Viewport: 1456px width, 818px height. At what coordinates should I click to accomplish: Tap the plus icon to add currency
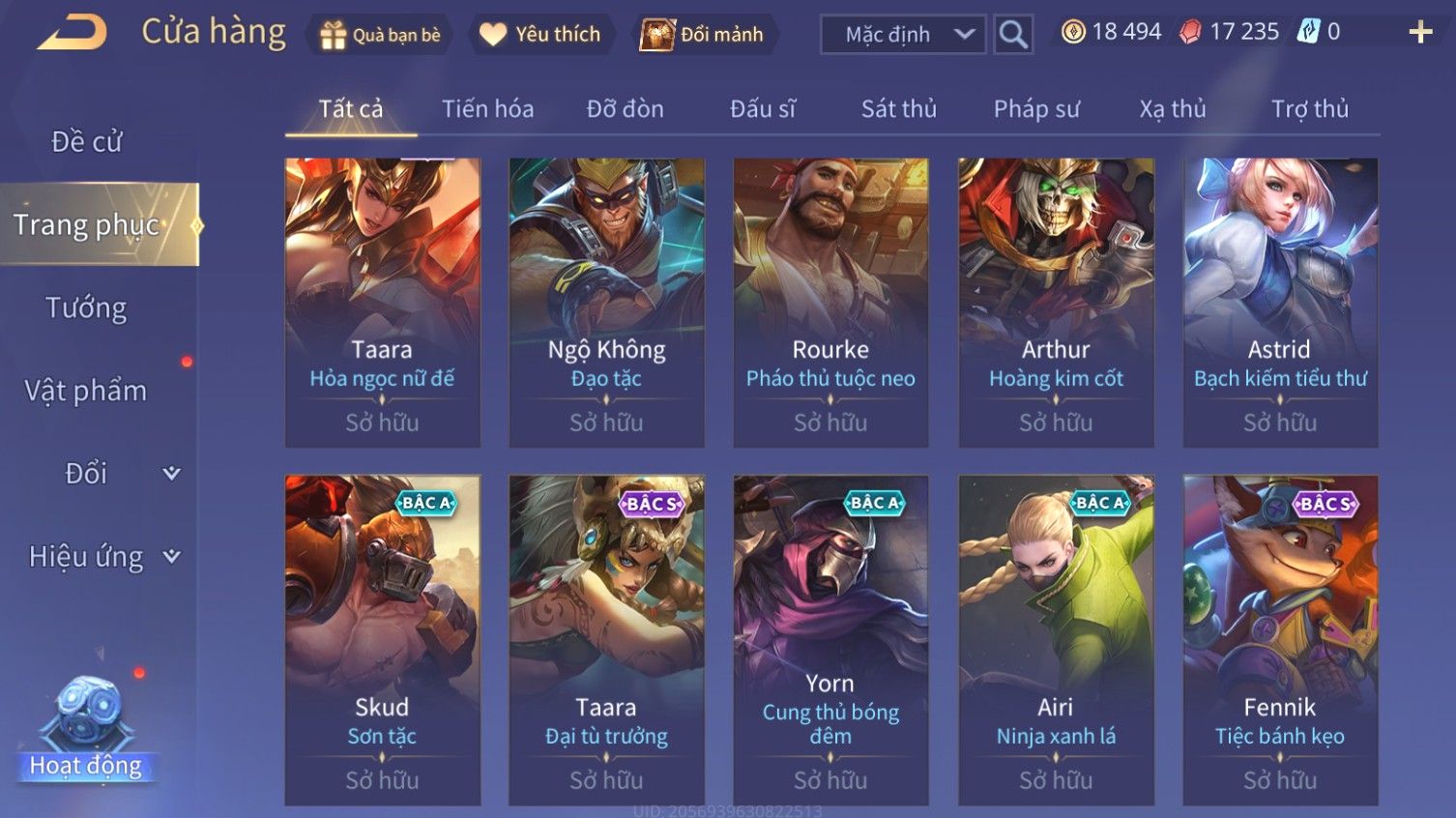click(x=1420, y=32)
